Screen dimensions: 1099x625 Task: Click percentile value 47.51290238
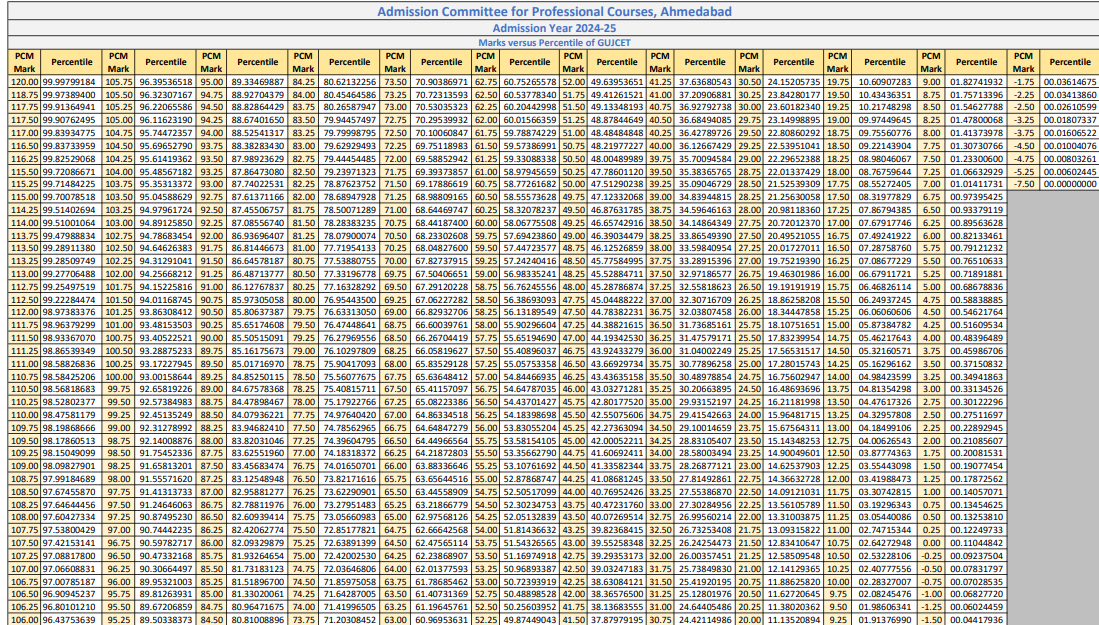click(617, 184)
